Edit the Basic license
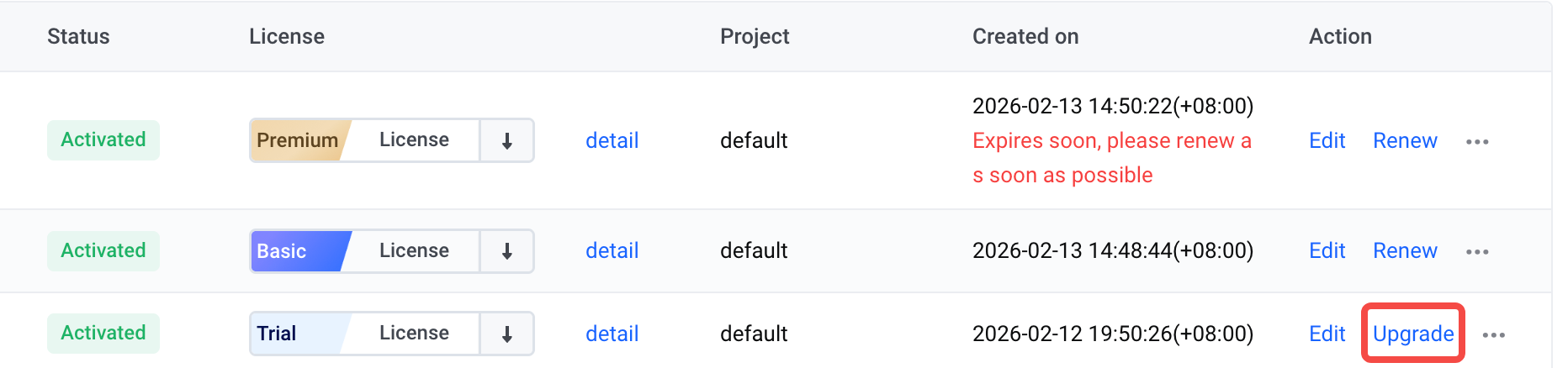This screenshot has height=368, width=1568. click(x=1327, y=250)
